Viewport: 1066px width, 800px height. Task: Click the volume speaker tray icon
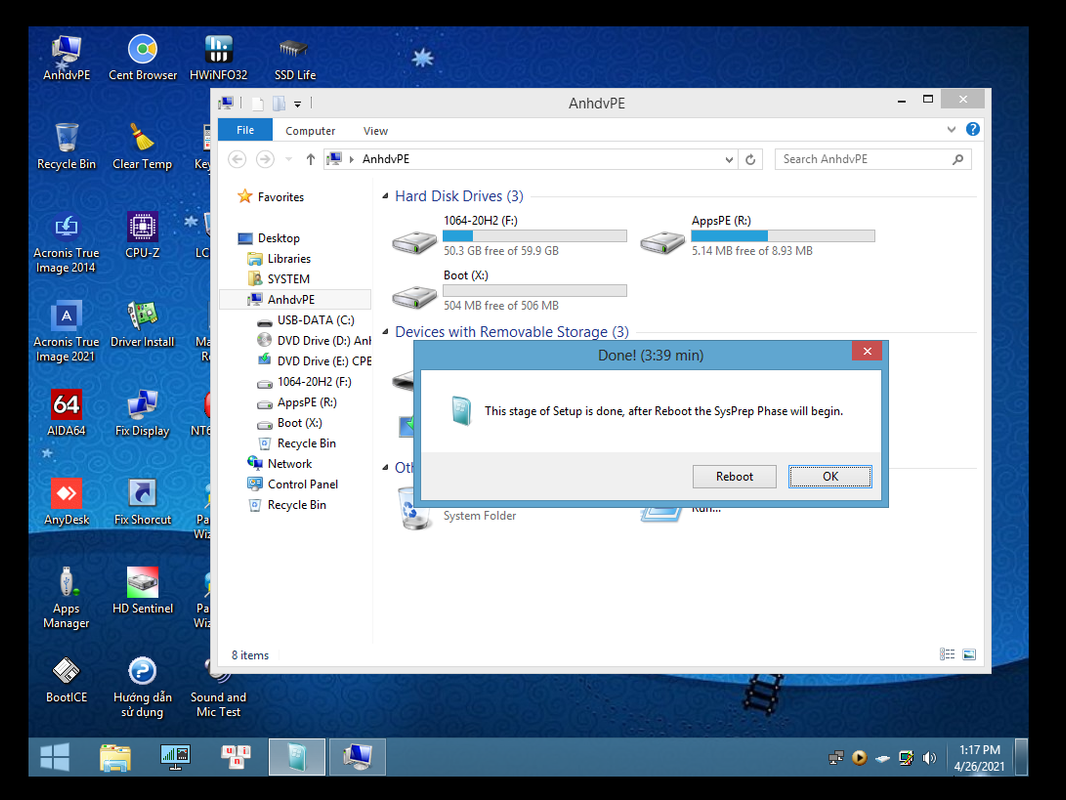pyautogui.click(x=929, y=758)
